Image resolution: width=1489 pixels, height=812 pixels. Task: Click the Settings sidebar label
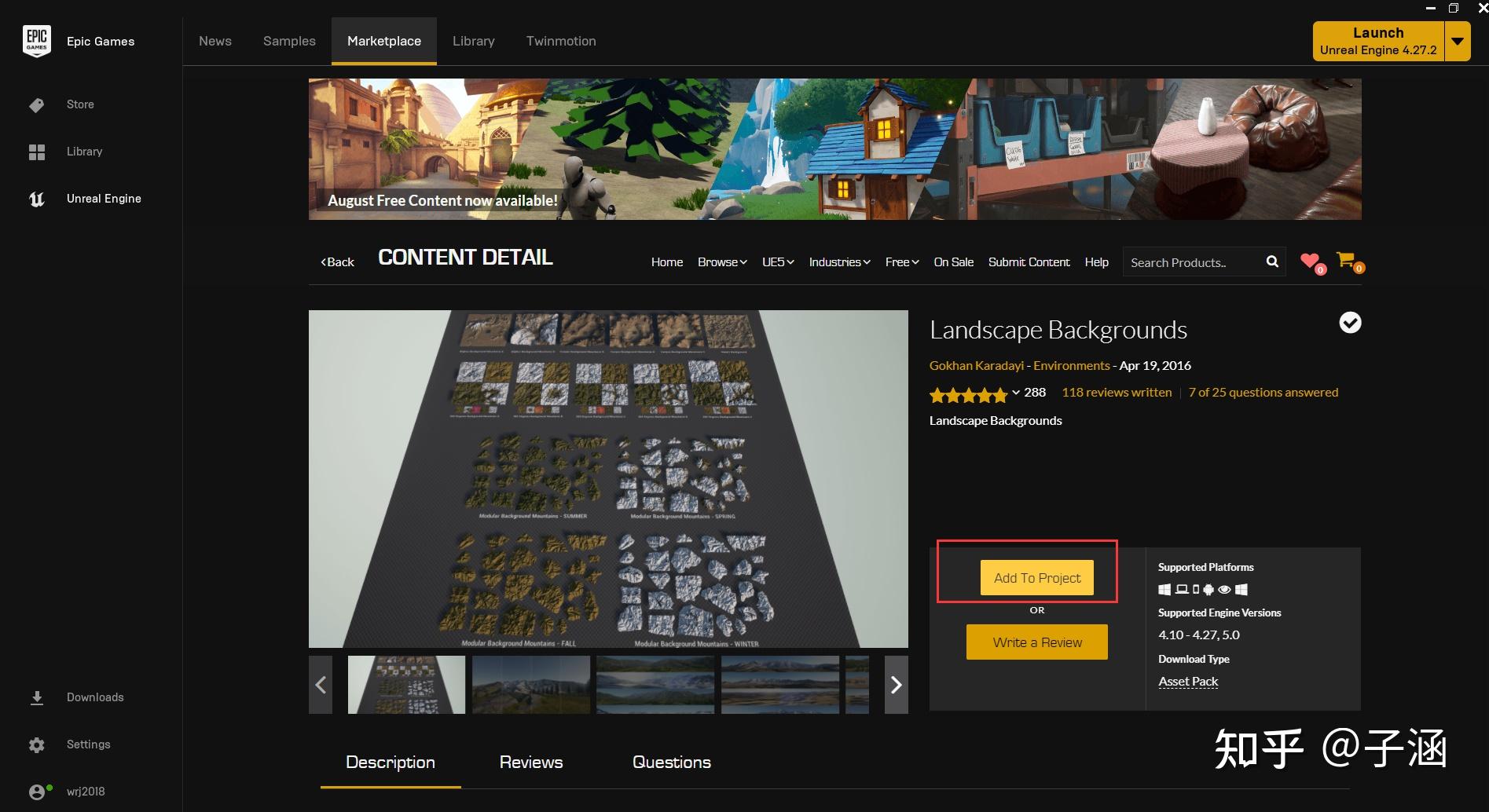pyautogui.click(x=88, y=744)
